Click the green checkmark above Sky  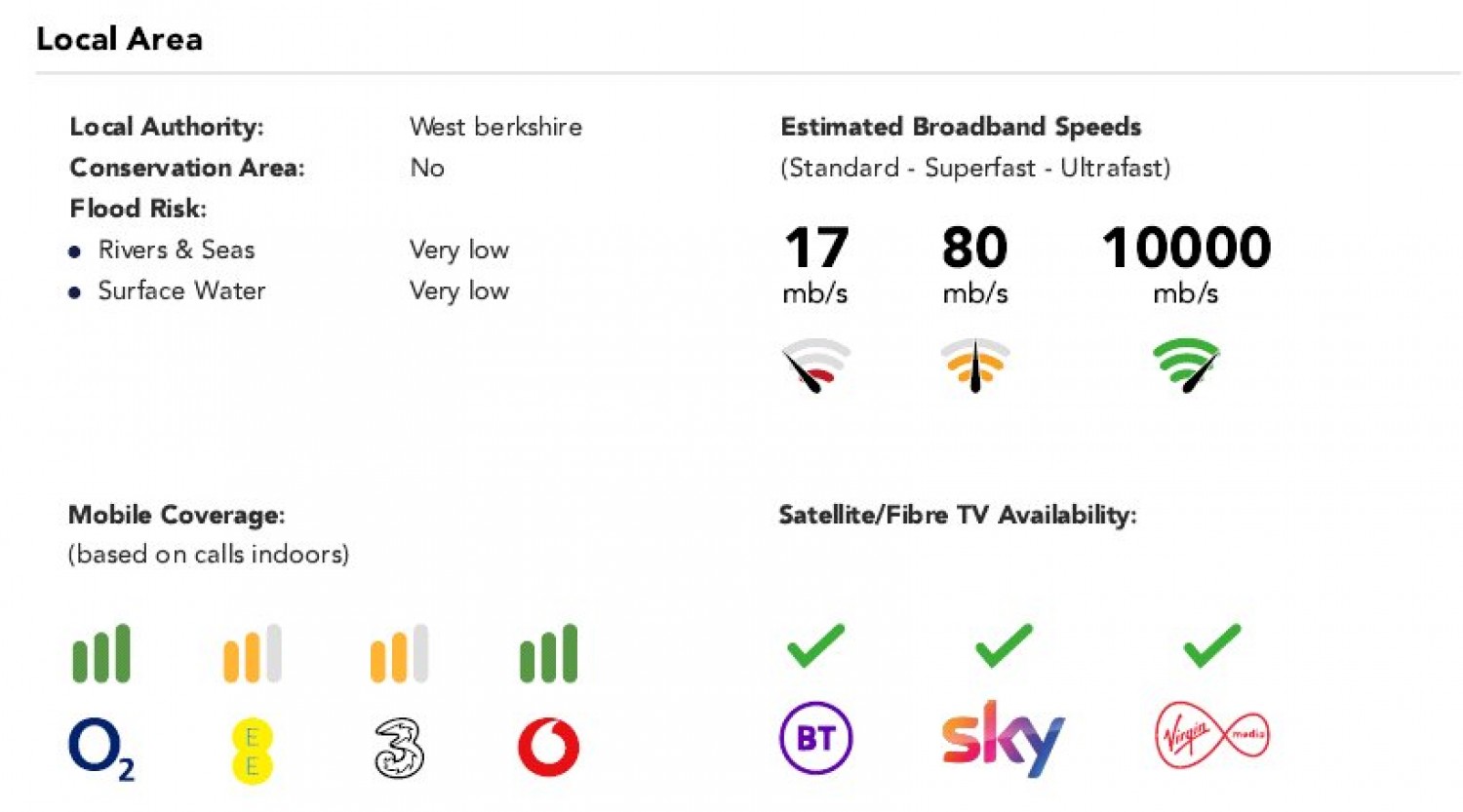coord(1003,645)
